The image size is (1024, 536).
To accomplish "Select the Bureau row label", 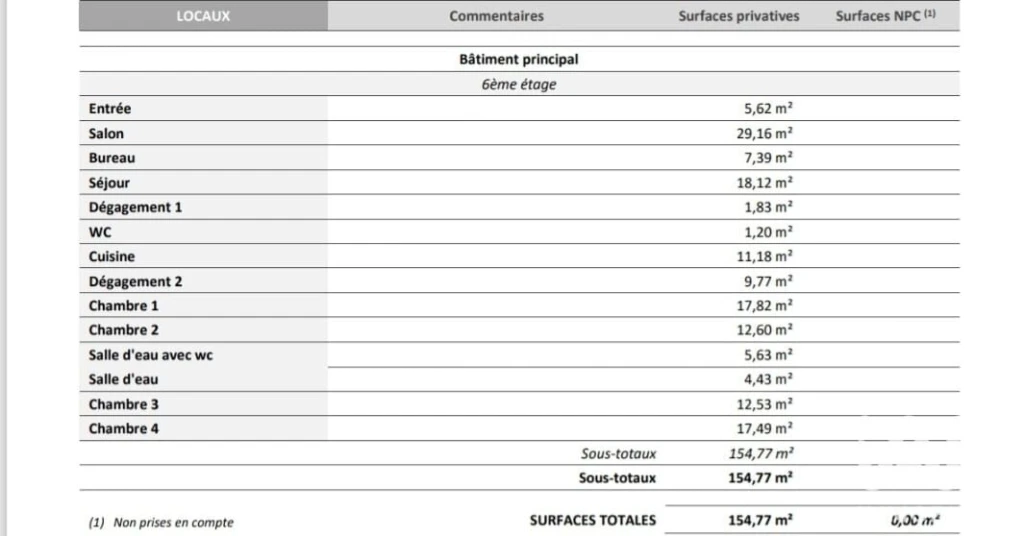I will click(x=112, y=158).
